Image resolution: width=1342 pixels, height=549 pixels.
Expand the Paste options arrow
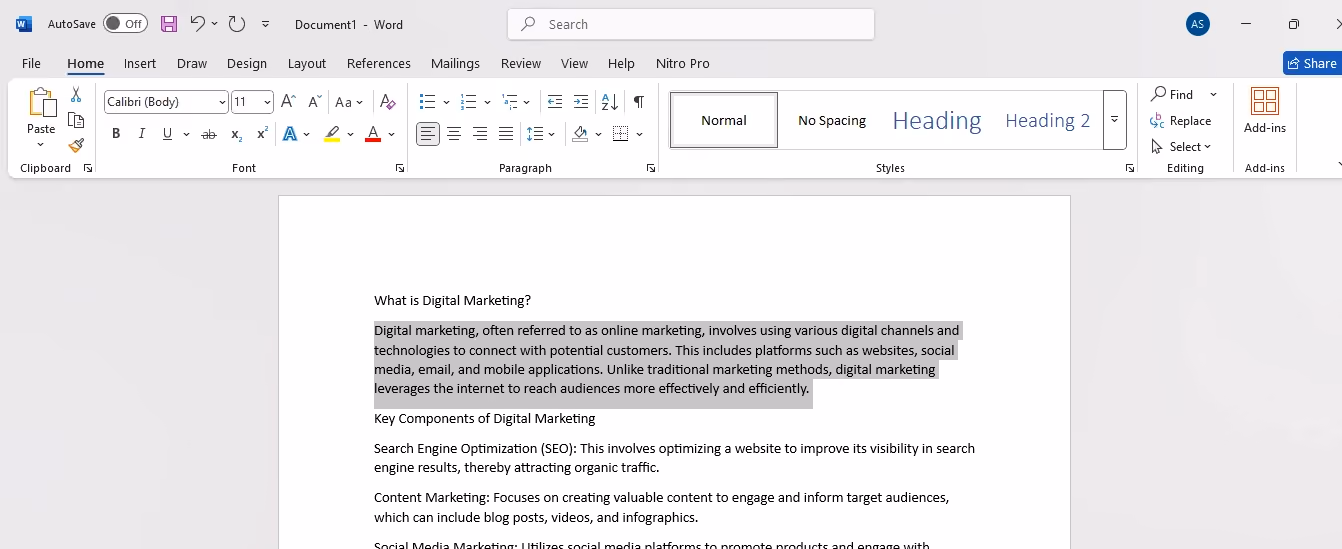pos(41,145)
